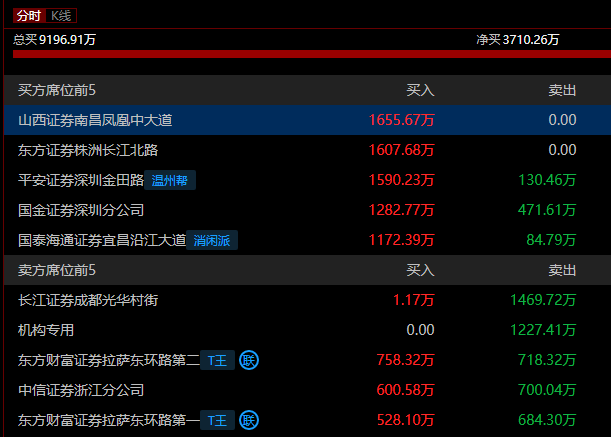The height and width of the screenshot is (437, 611).
Task: Click the 卖方席位前5 header
Action: tap(57, 270)
